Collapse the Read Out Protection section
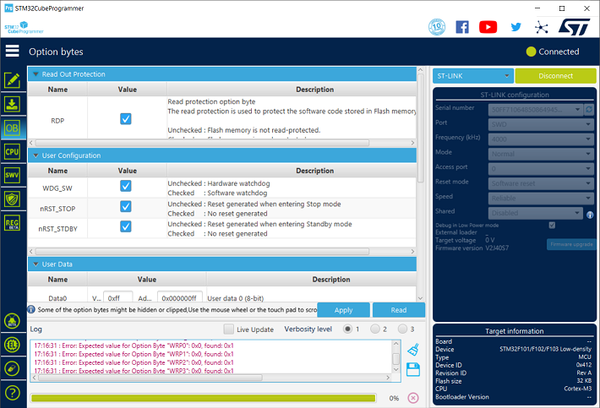600x408 pixels. [36, 74]
